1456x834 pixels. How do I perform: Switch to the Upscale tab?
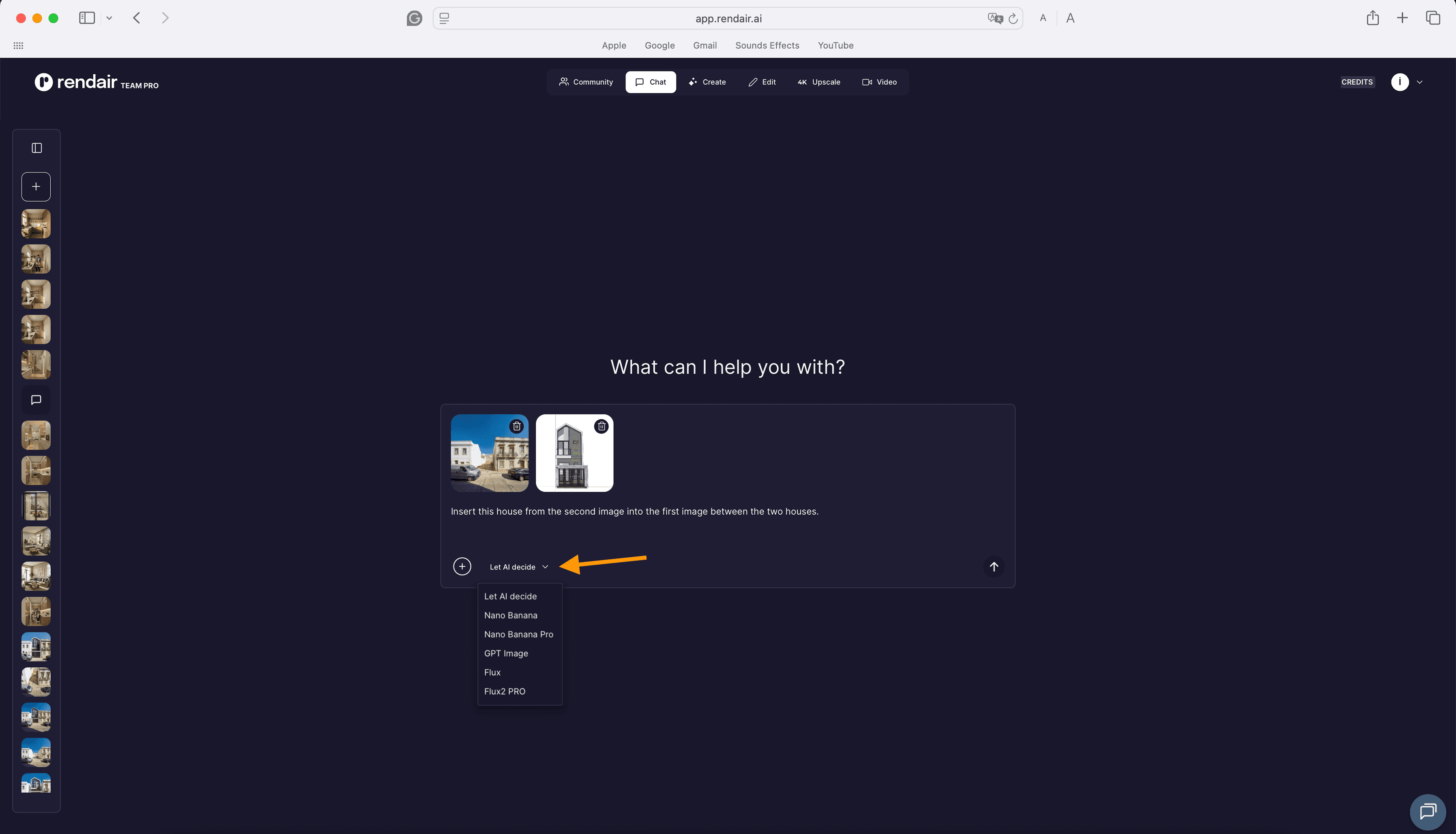(x=819, y=82)
